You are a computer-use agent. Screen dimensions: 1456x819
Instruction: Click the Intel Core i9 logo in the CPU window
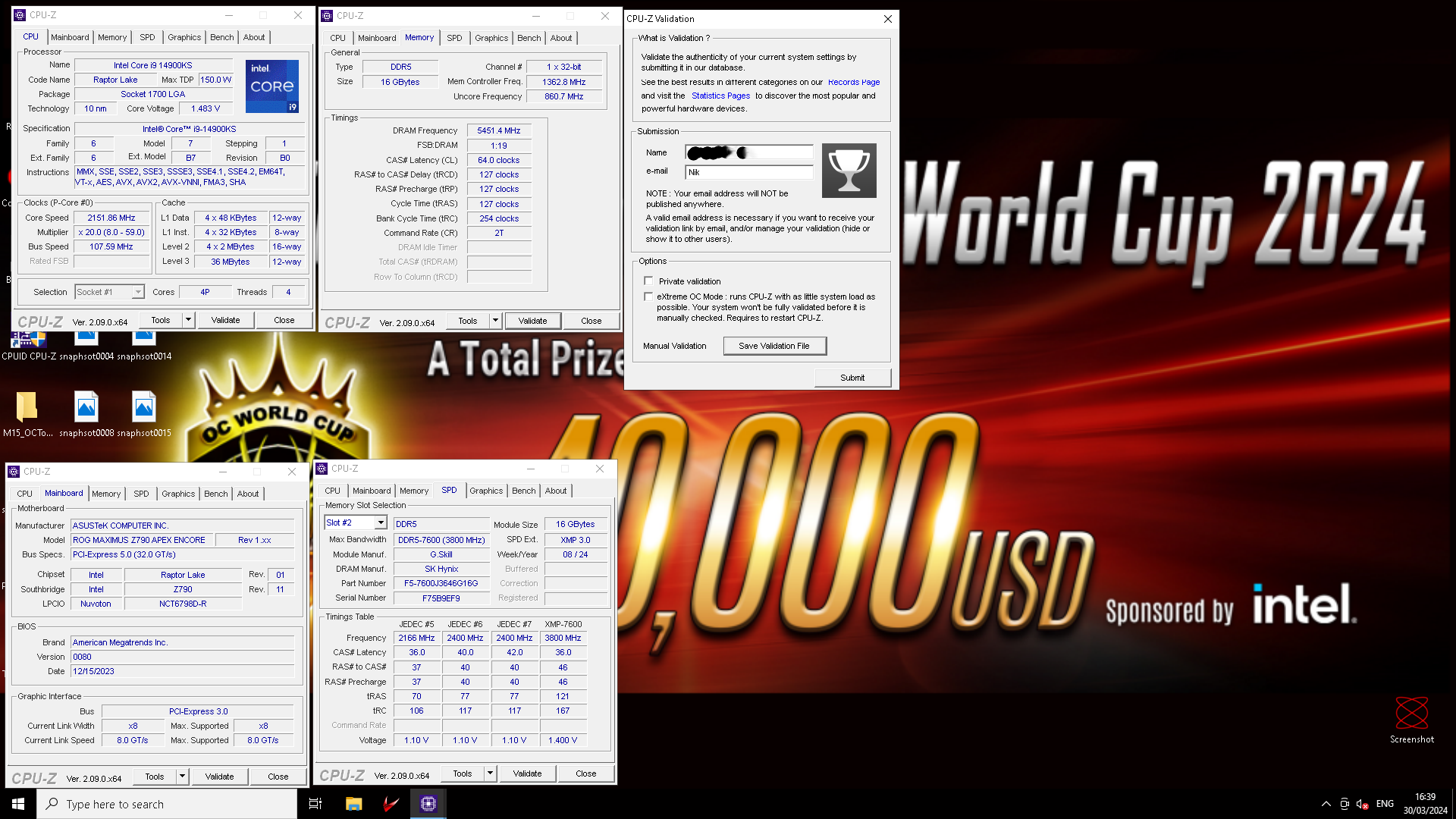(x=272, y=86)
